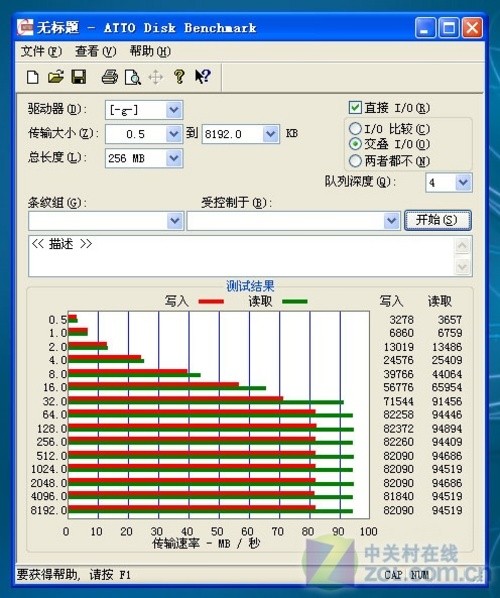500x598 pixels.
Task: Open a saved benchmark file icon
Action: click(x=56, y=77)
